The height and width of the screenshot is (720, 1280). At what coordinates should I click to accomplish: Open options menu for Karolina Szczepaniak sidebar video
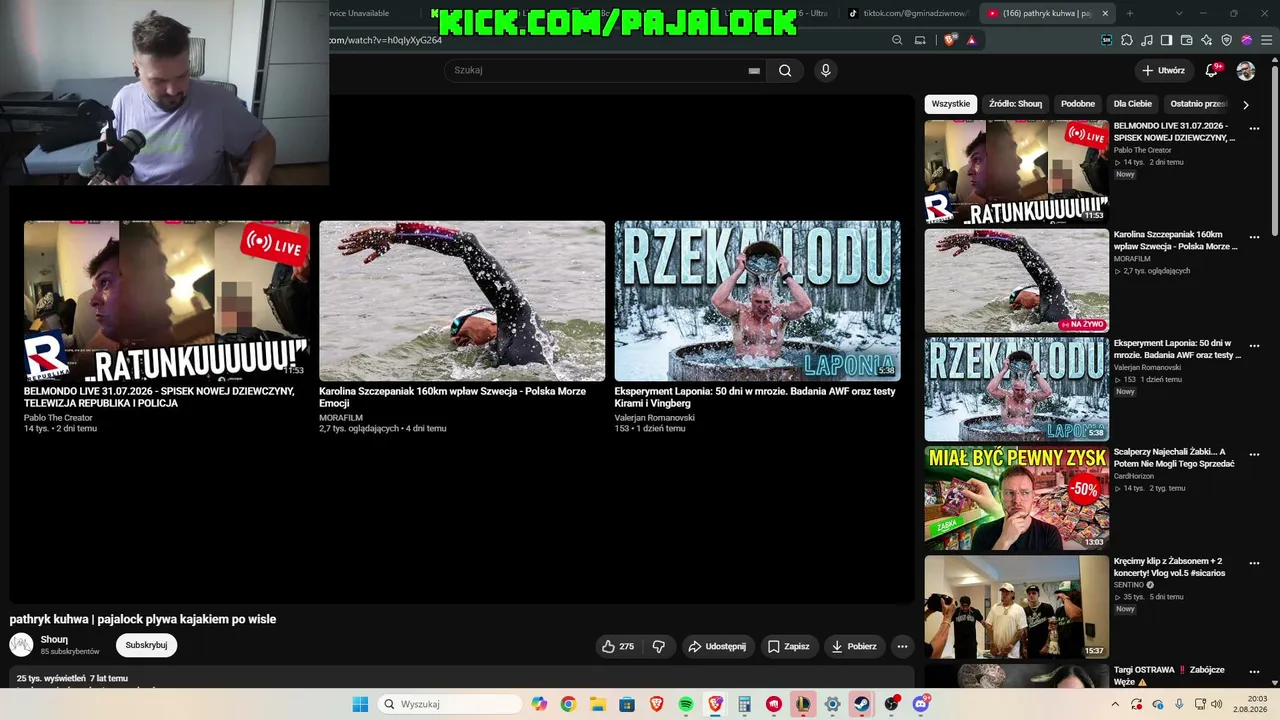[x=1254, y=237]
